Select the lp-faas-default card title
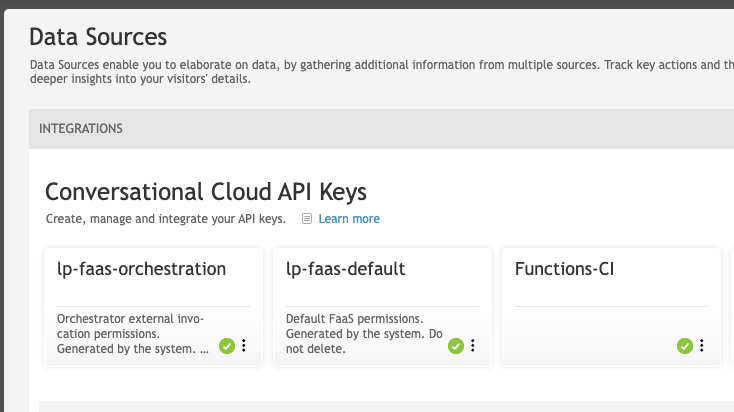This screenshot has width=734, height=412. coord(345,269)
